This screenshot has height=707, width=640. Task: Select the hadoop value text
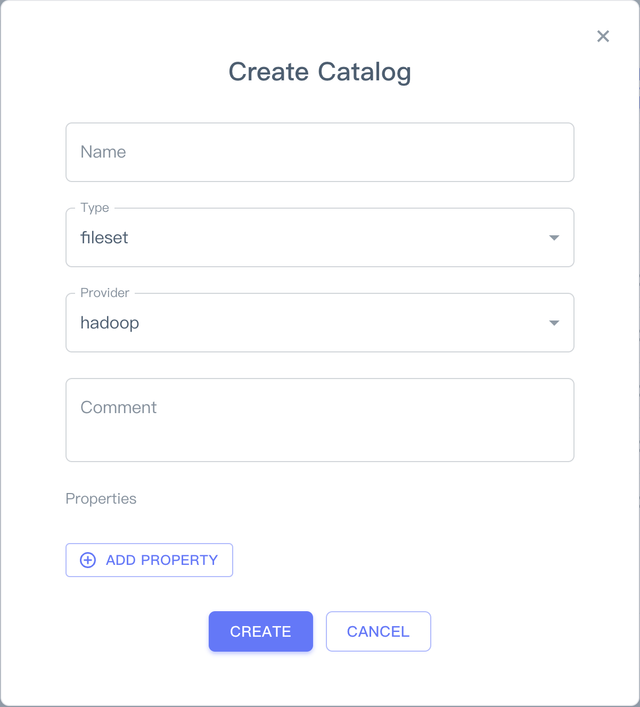(109, 323)
